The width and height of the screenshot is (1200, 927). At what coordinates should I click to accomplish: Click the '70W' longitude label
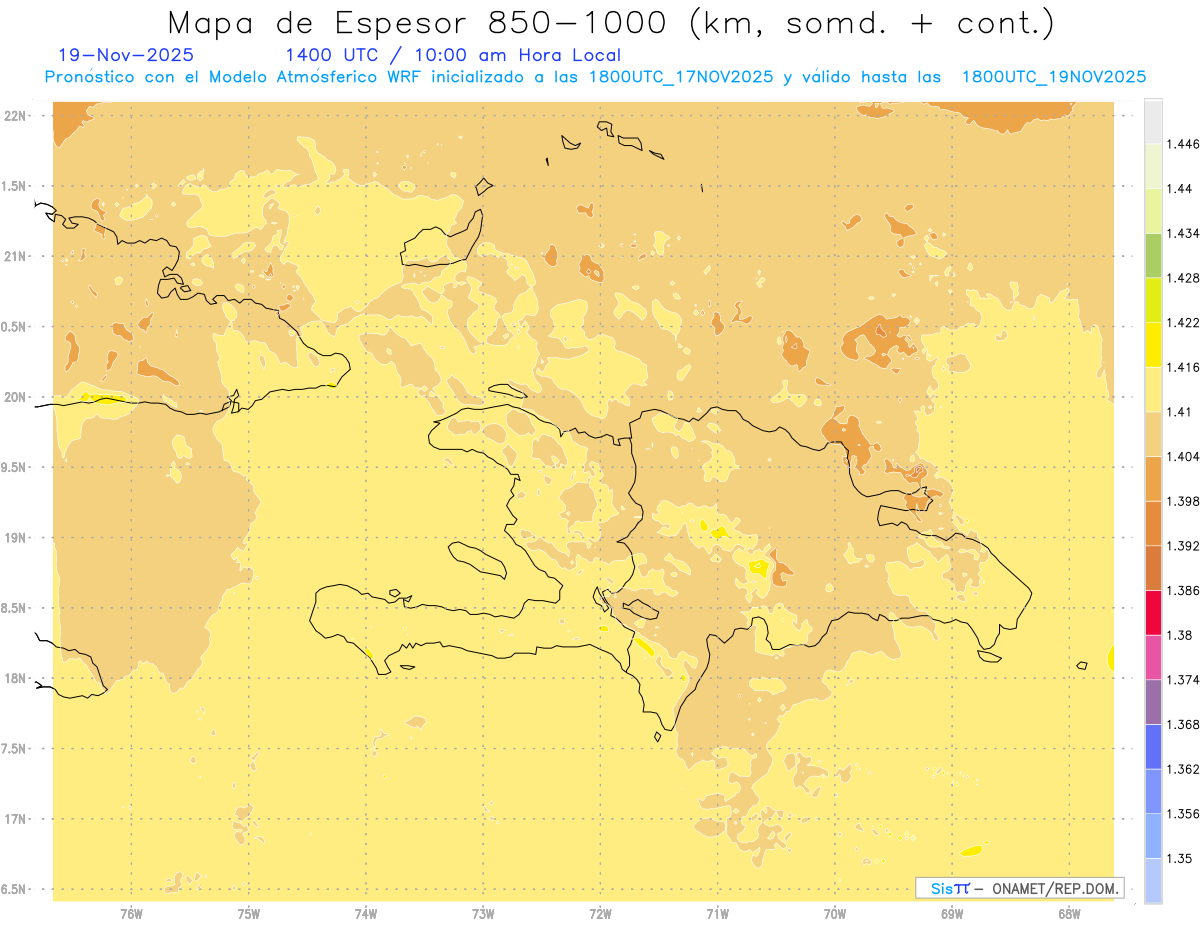point(835,914)
